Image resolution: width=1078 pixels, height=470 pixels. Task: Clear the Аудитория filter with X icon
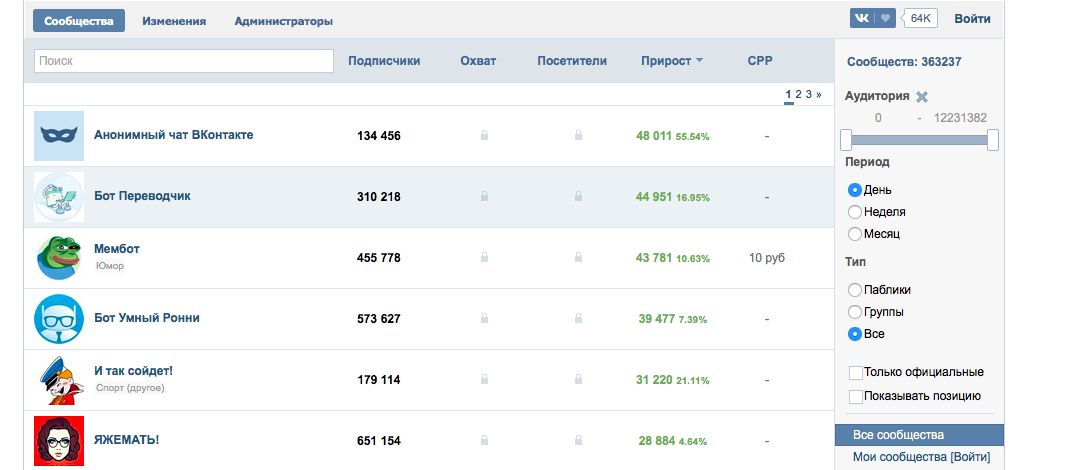pyautogui.click(x=922, y=97)
